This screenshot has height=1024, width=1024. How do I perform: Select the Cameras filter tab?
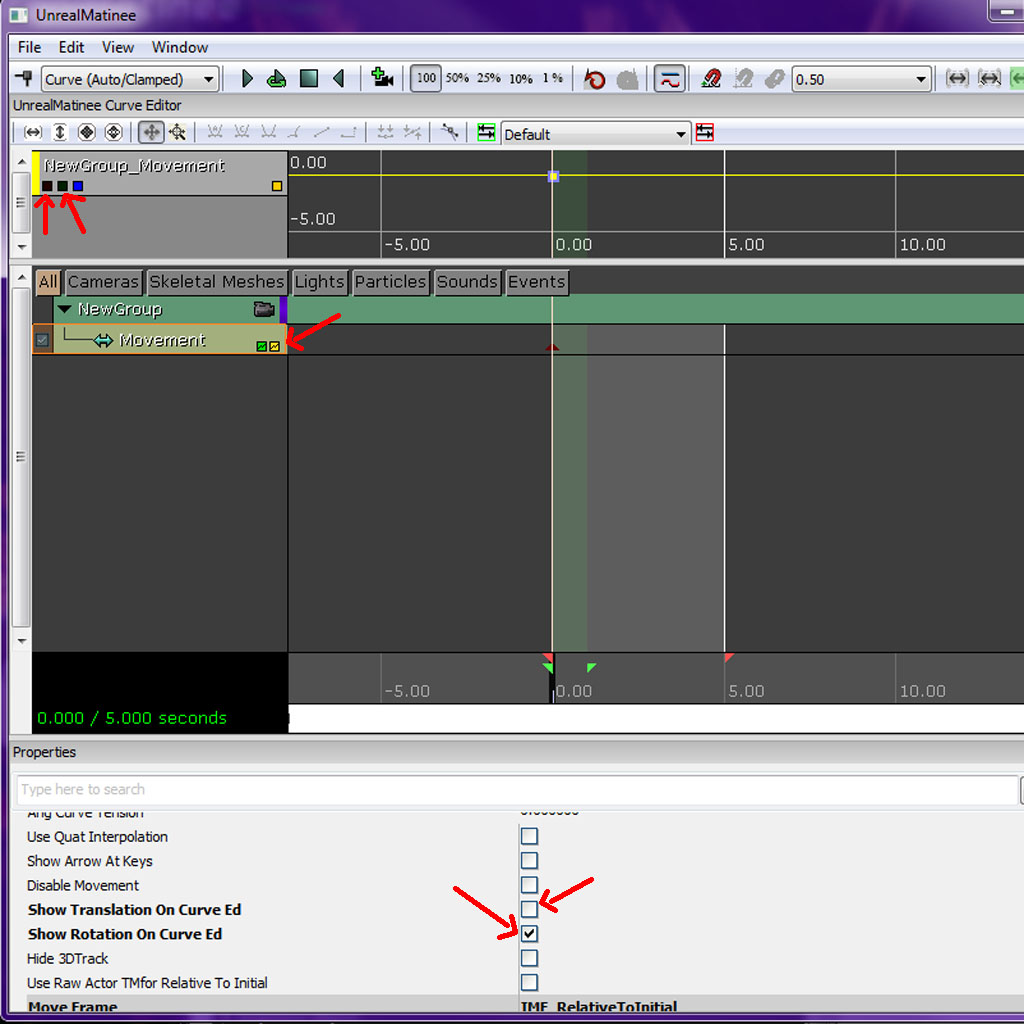103,282
